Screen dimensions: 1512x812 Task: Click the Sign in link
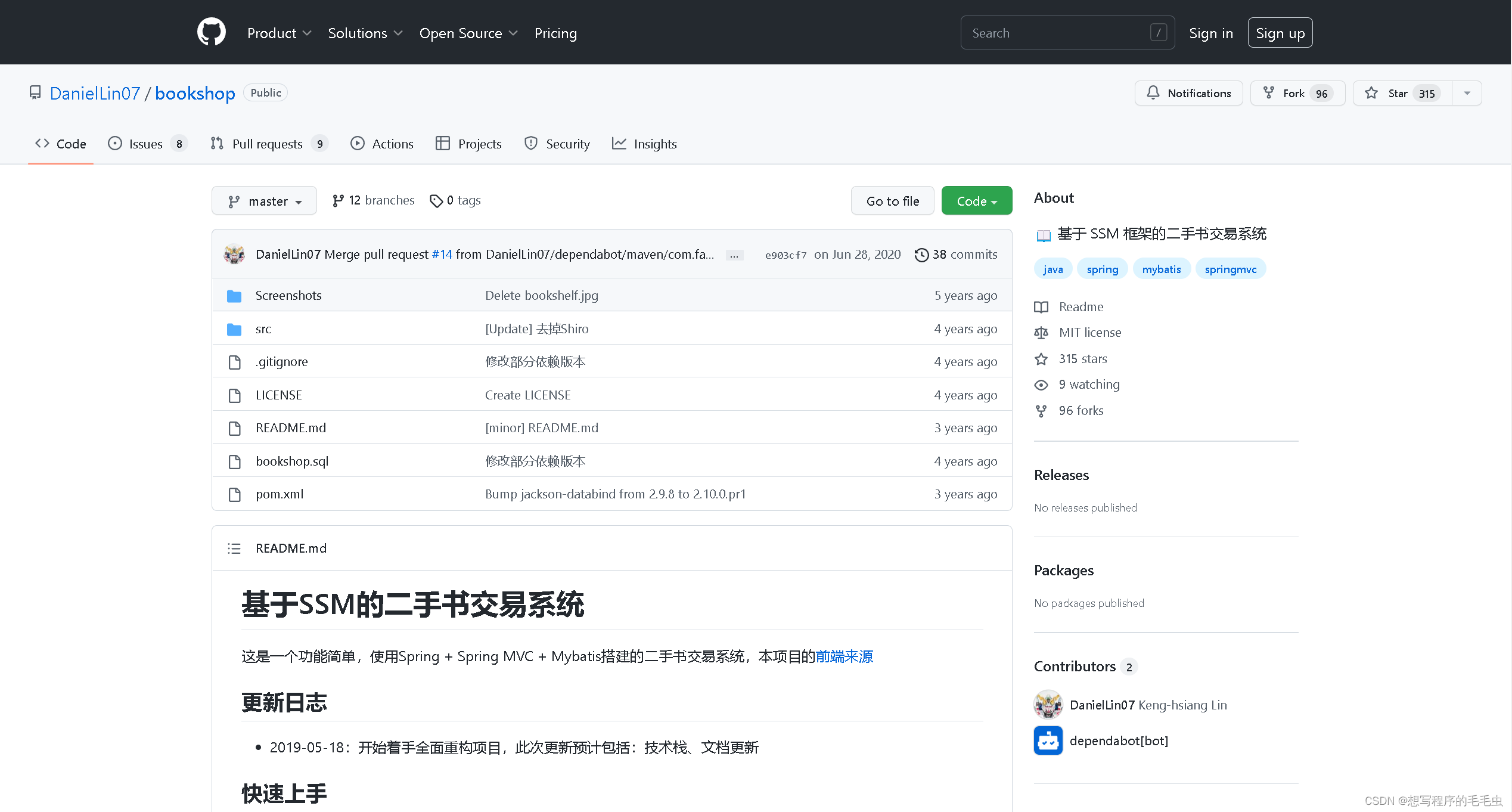coord(1210,33)
